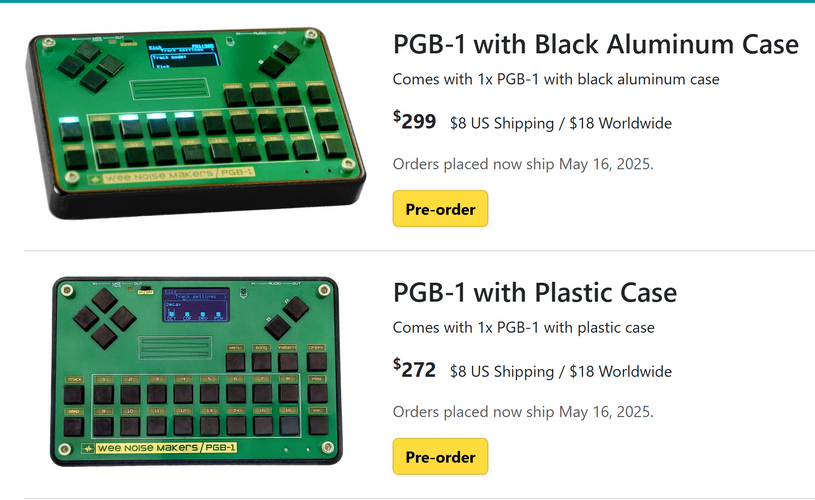This screenshot has height=500, width=815.
Task: Click the shipping cost text under $272
Action: [x=561, y=372]
